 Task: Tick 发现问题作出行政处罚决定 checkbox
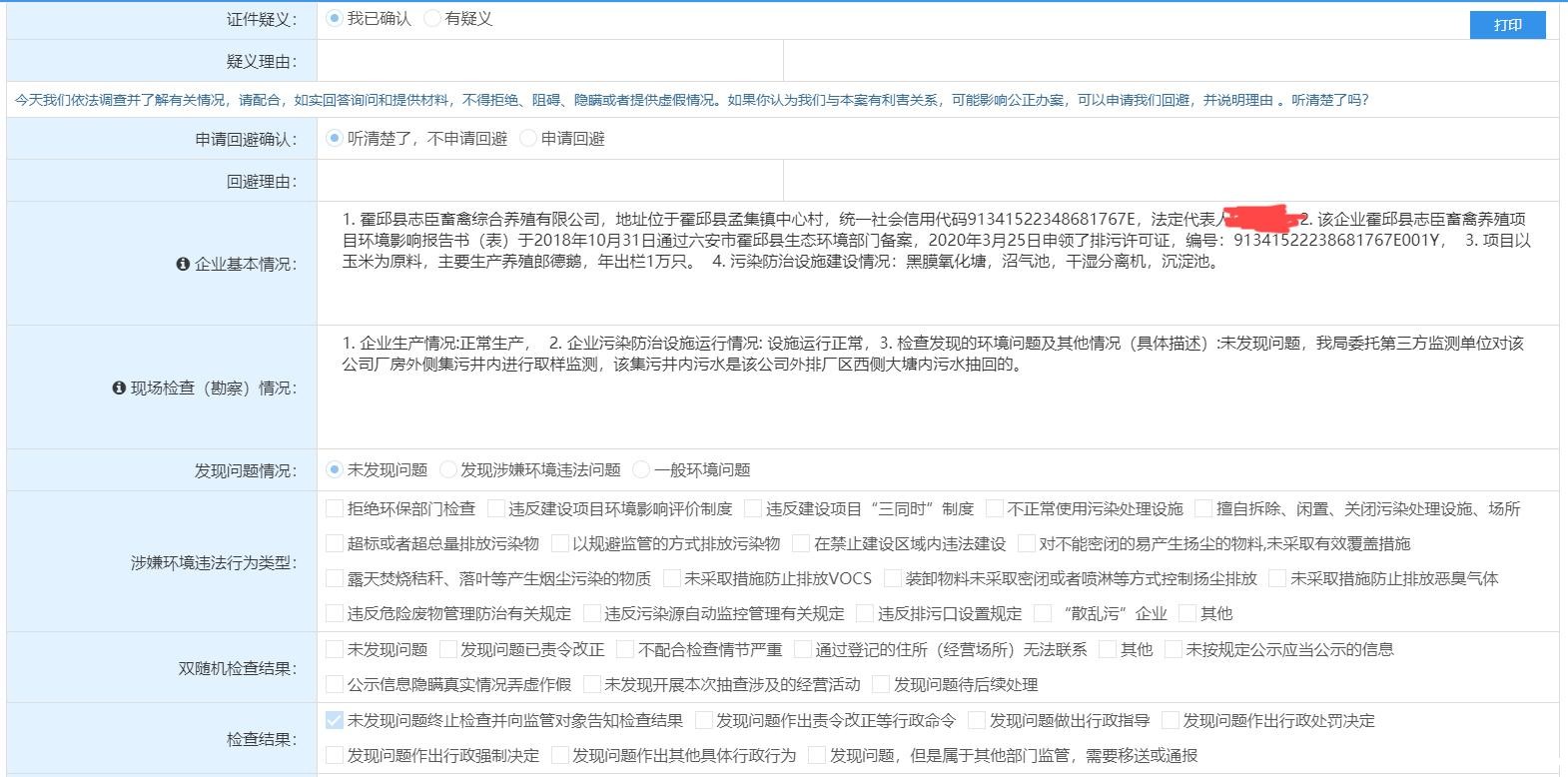click(1171, 721)
